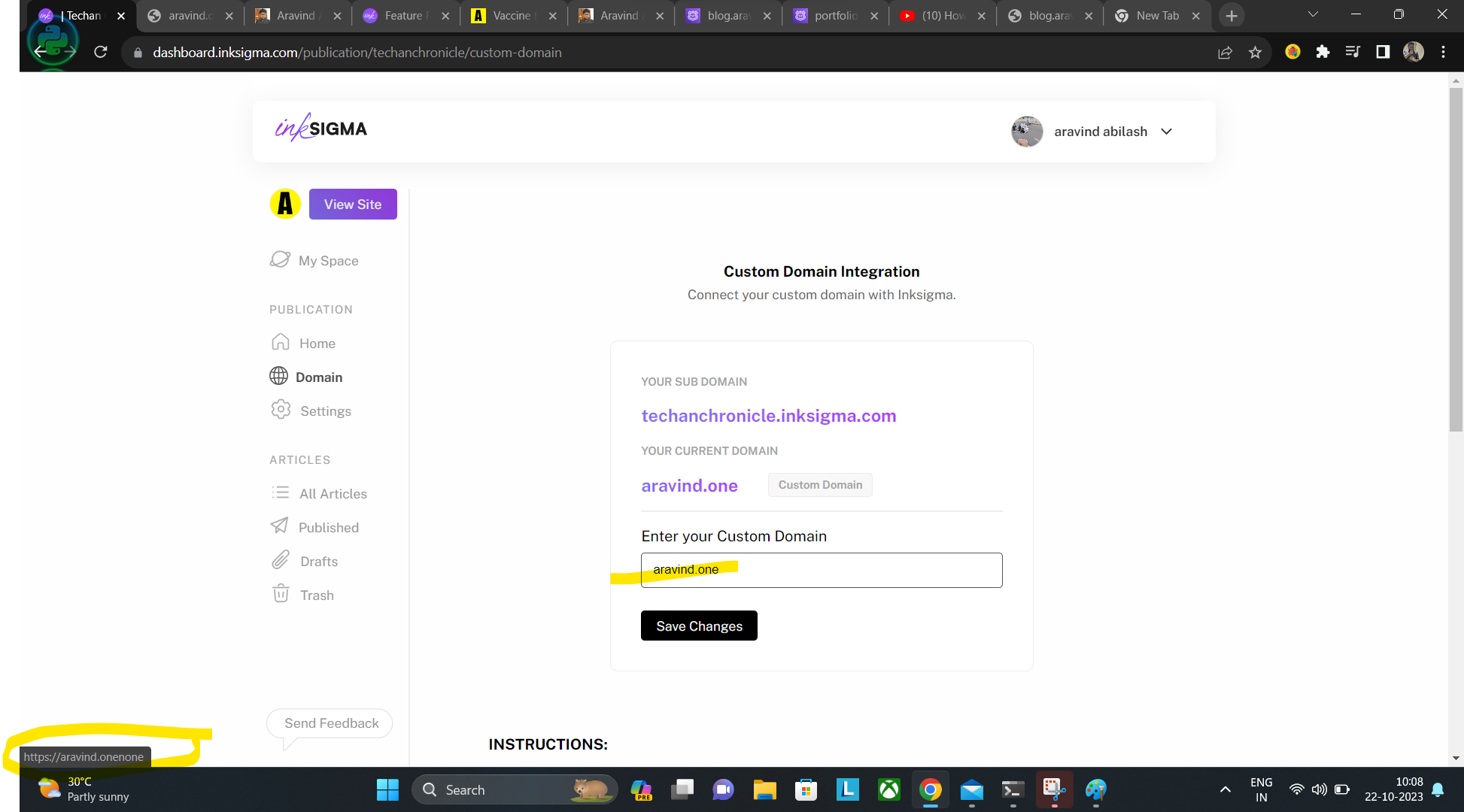This screenshot has width=1464, height=812.
Task: Open the Home house icon in sidebar
Action: tap(281, 342)
